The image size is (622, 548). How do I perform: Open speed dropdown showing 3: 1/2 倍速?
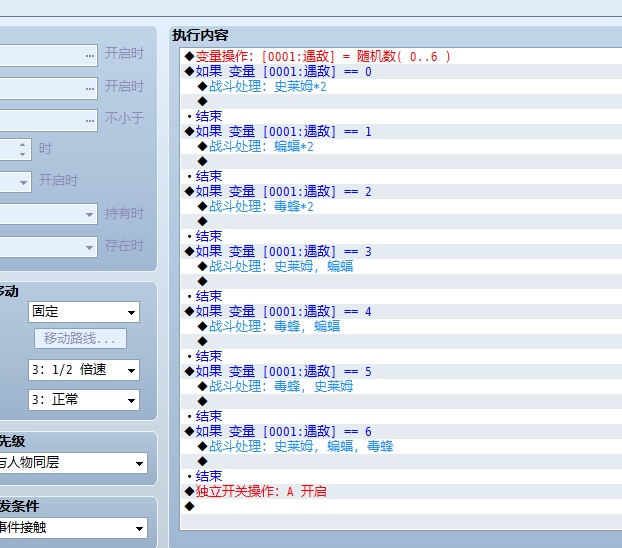click(x=84, y=370)
